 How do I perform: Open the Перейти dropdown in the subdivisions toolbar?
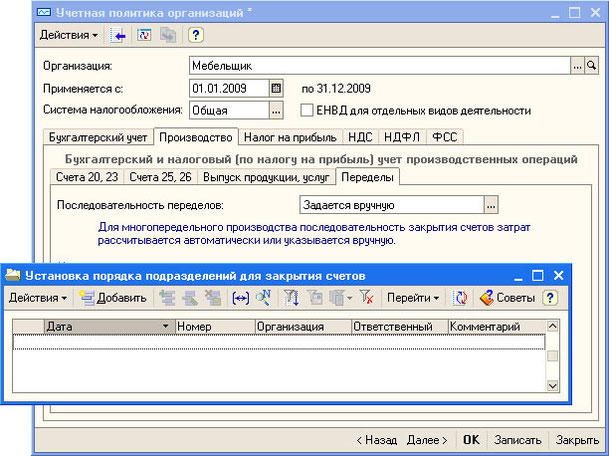413,297
